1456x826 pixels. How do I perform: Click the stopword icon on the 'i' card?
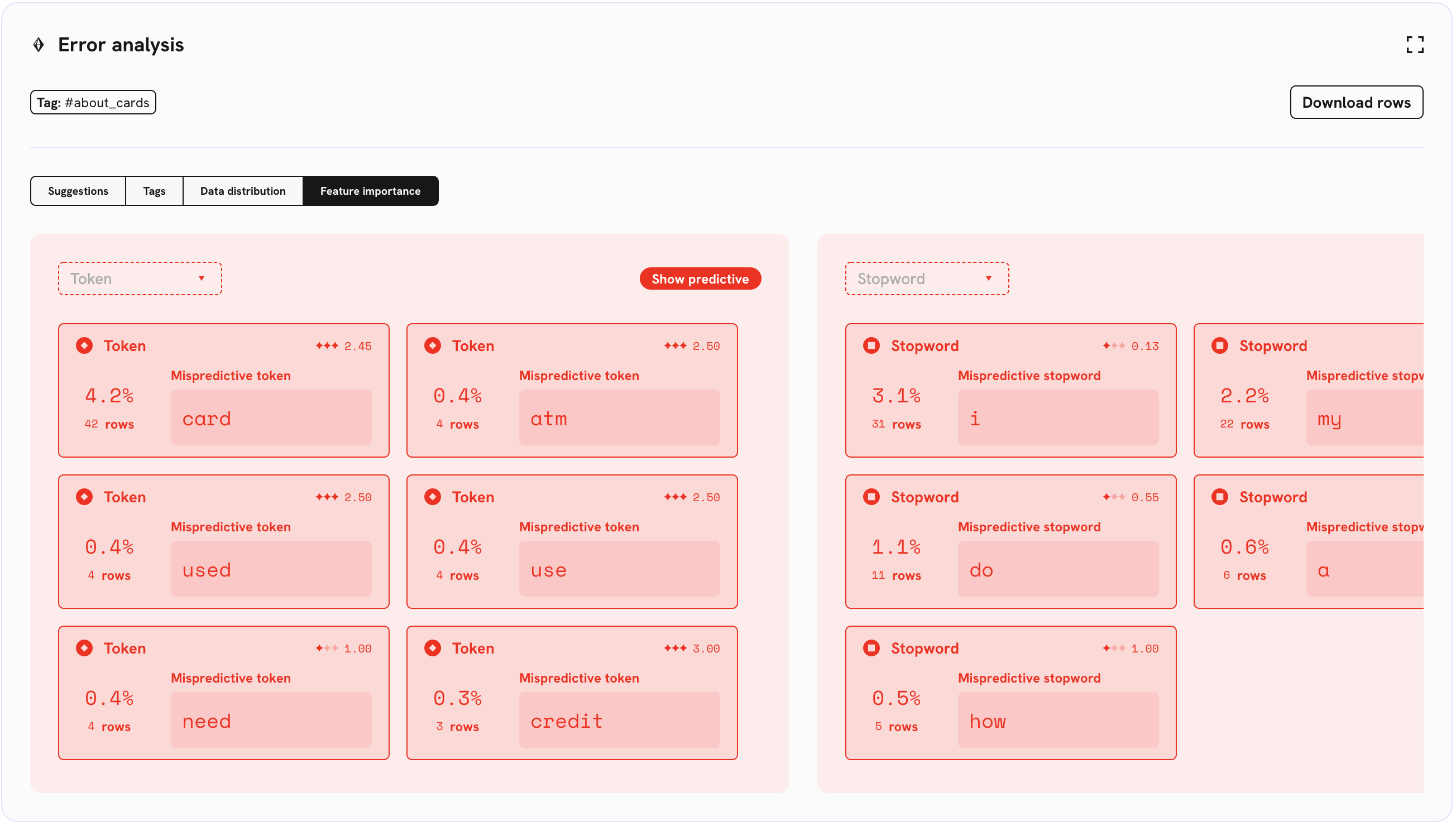(873, 346)
